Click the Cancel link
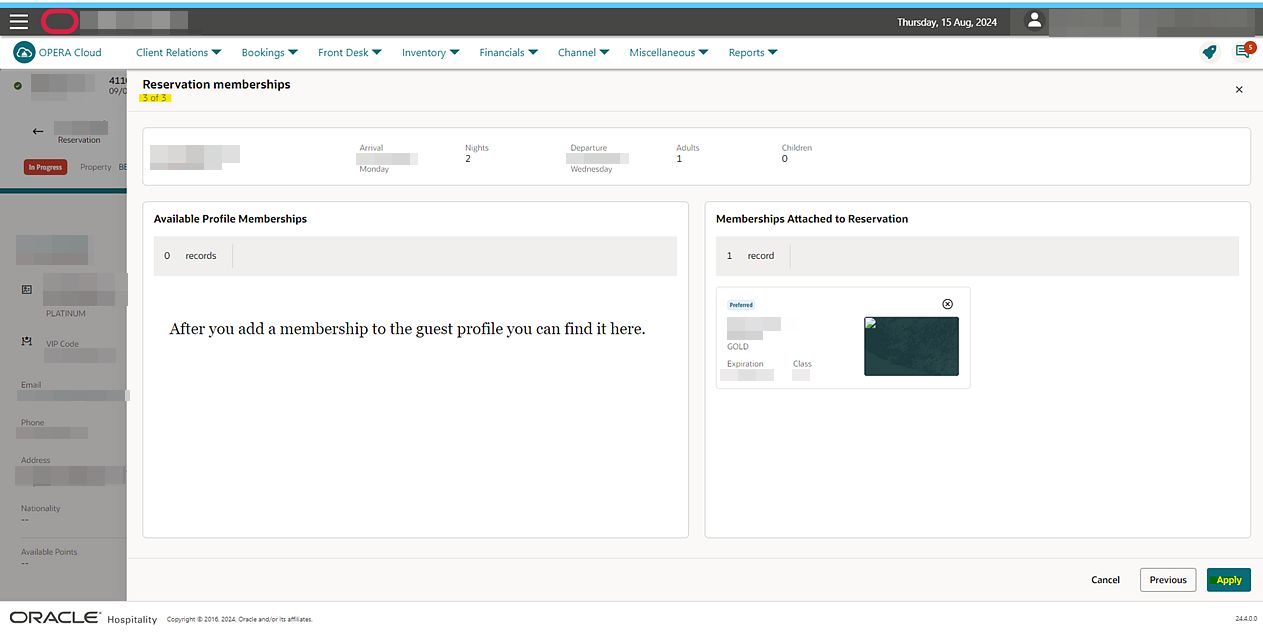The width and height of the screenshot is (1263, 632). pyautogui.click(x=1105, y=580)
